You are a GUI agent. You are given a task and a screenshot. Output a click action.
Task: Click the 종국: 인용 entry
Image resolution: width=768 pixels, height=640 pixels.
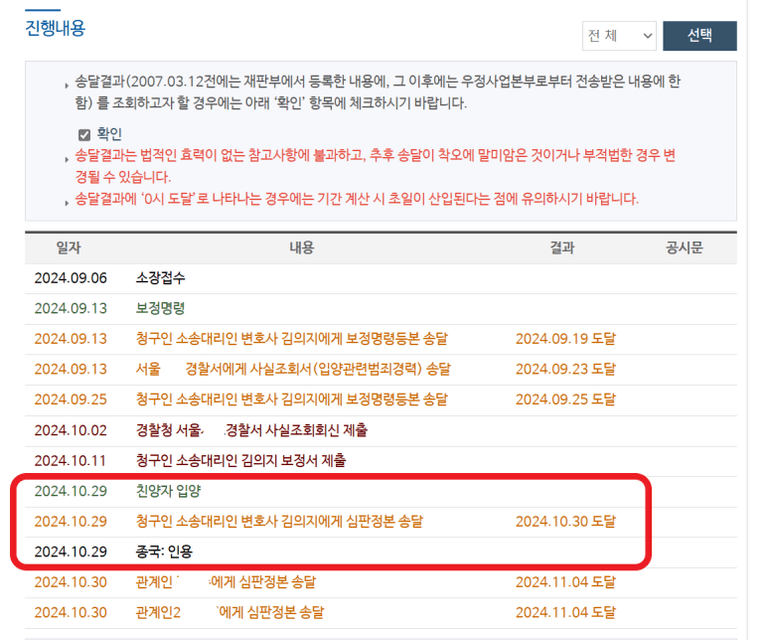[x=167, y=551]
